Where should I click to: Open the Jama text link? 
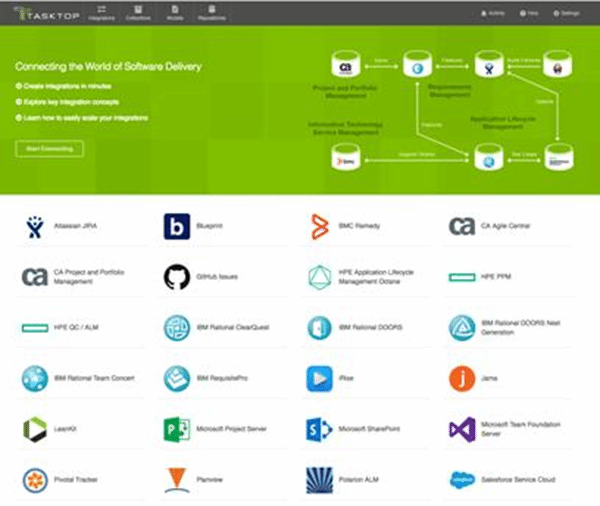(489, 379)
